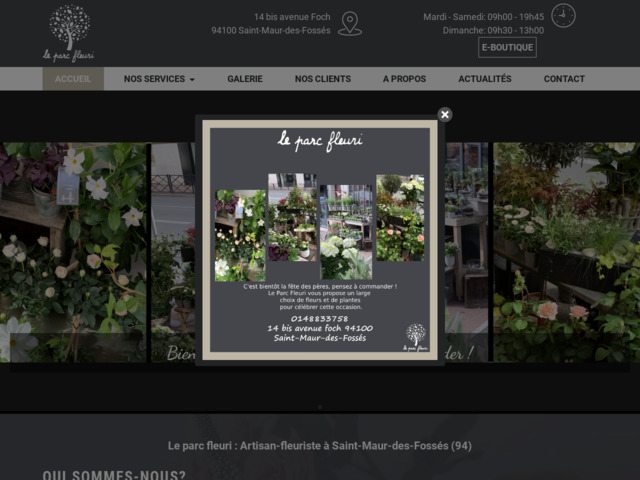
Task: Click the background slider image with white flowers on left
Action: pyautogui.click(x=73, y=252)
